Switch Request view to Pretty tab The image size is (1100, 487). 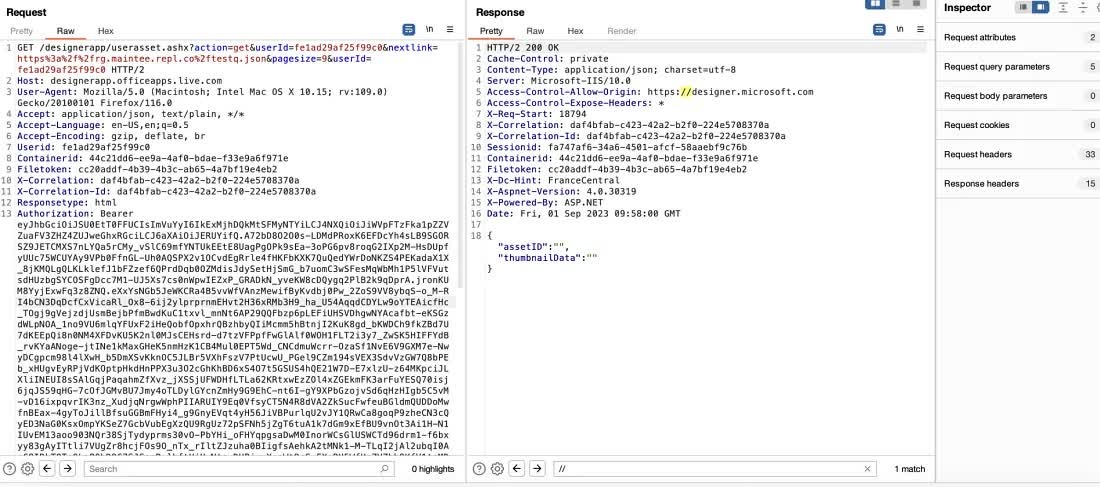click(x=21, y=31)
